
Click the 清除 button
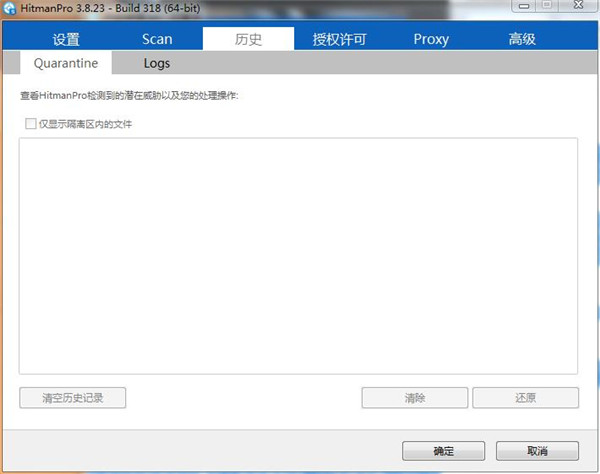point(415,398)
